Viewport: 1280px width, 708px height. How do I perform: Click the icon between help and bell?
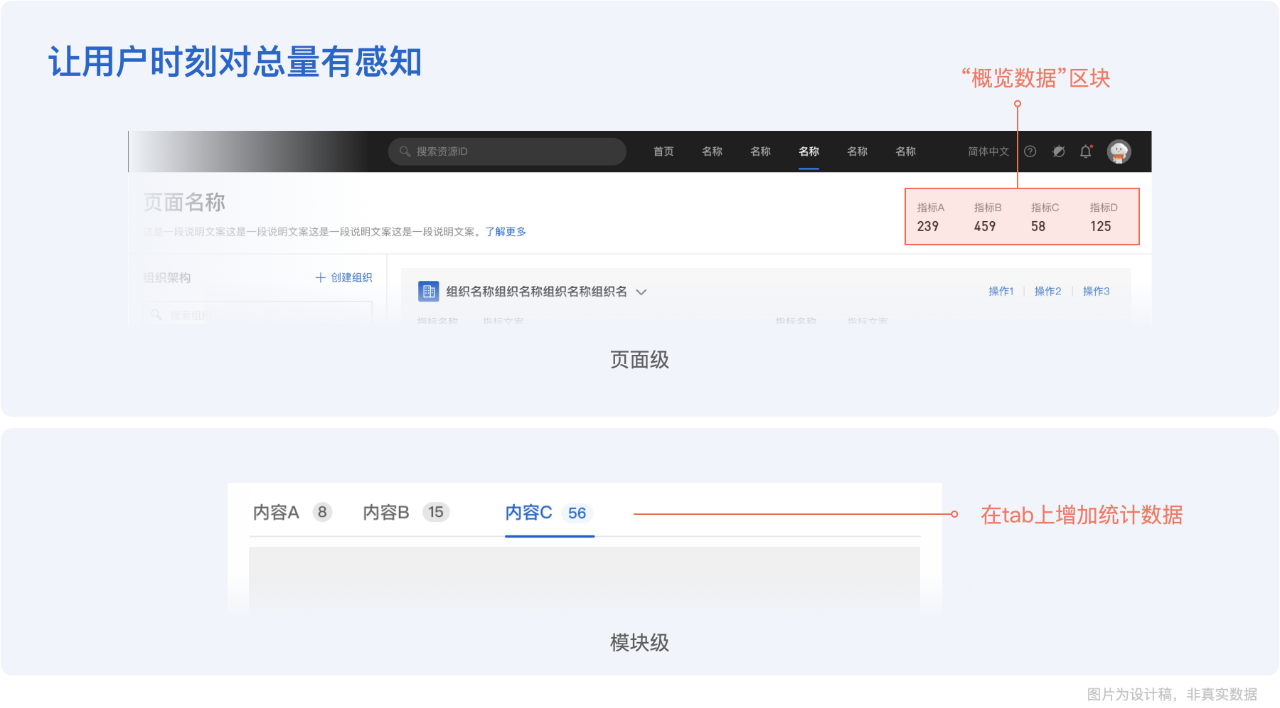tap(1059, 152)
